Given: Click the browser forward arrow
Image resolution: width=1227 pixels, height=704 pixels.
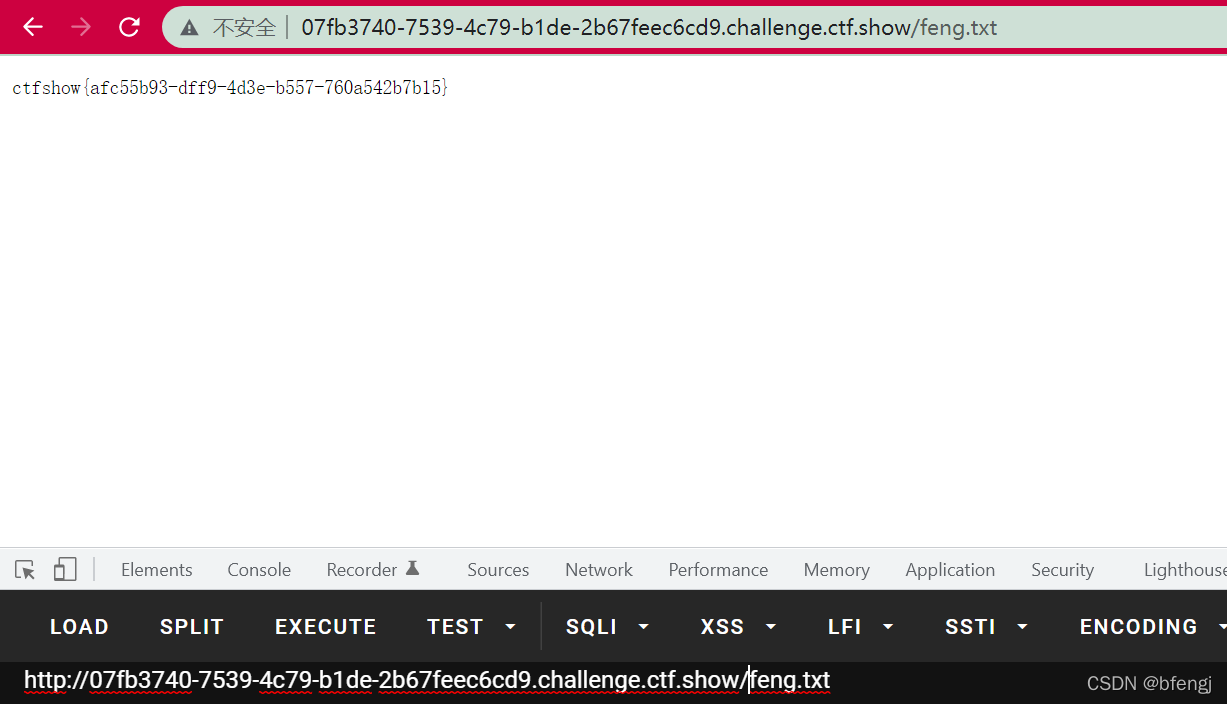Looking at the screenshot, I should (81, 27).
